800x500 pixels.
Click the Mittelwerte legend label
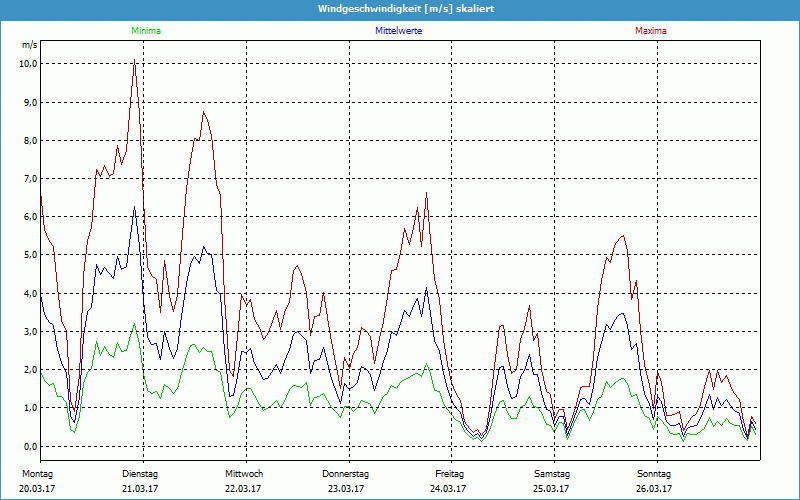398,31
